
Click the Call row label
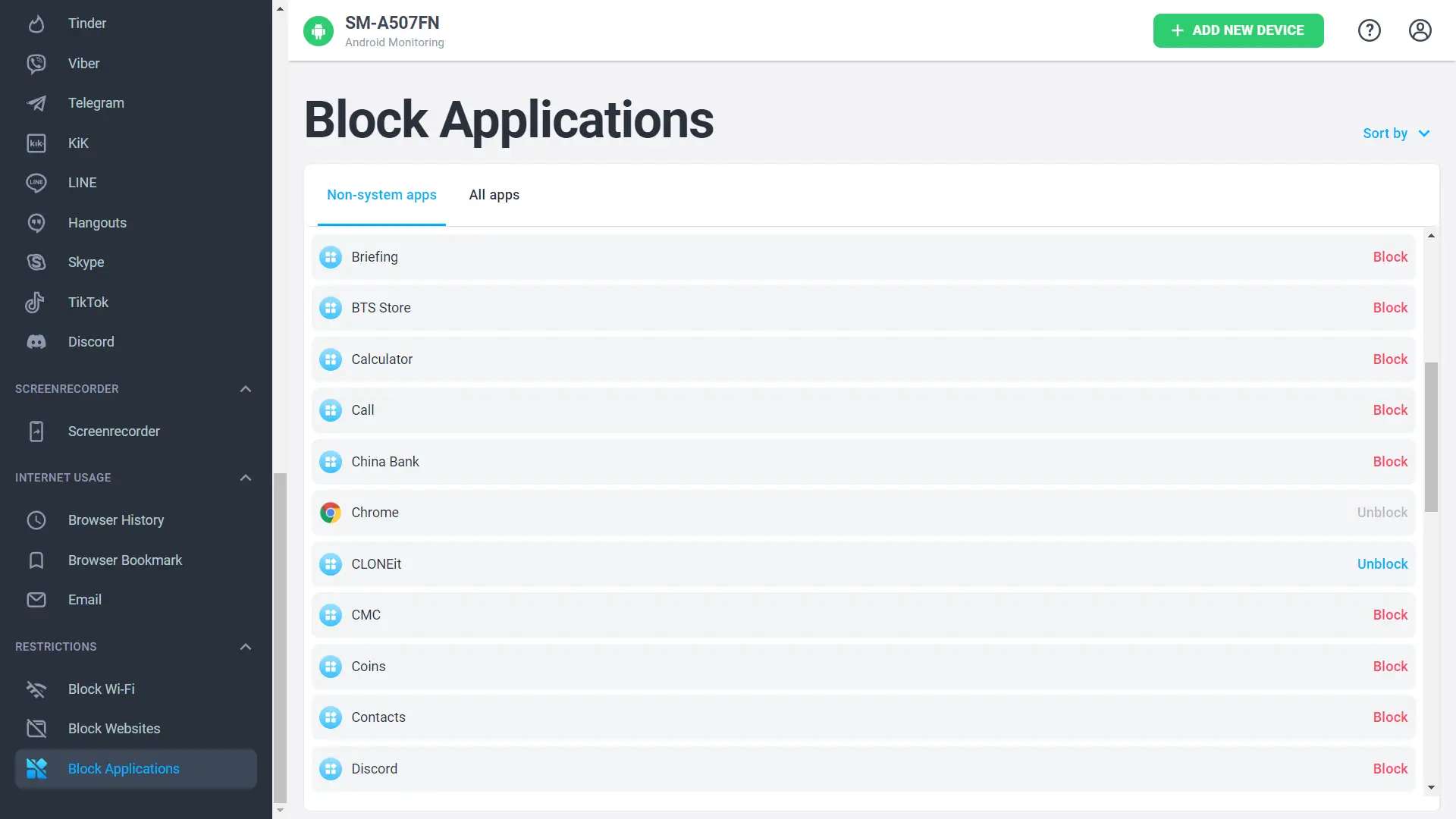pos(362,410)
